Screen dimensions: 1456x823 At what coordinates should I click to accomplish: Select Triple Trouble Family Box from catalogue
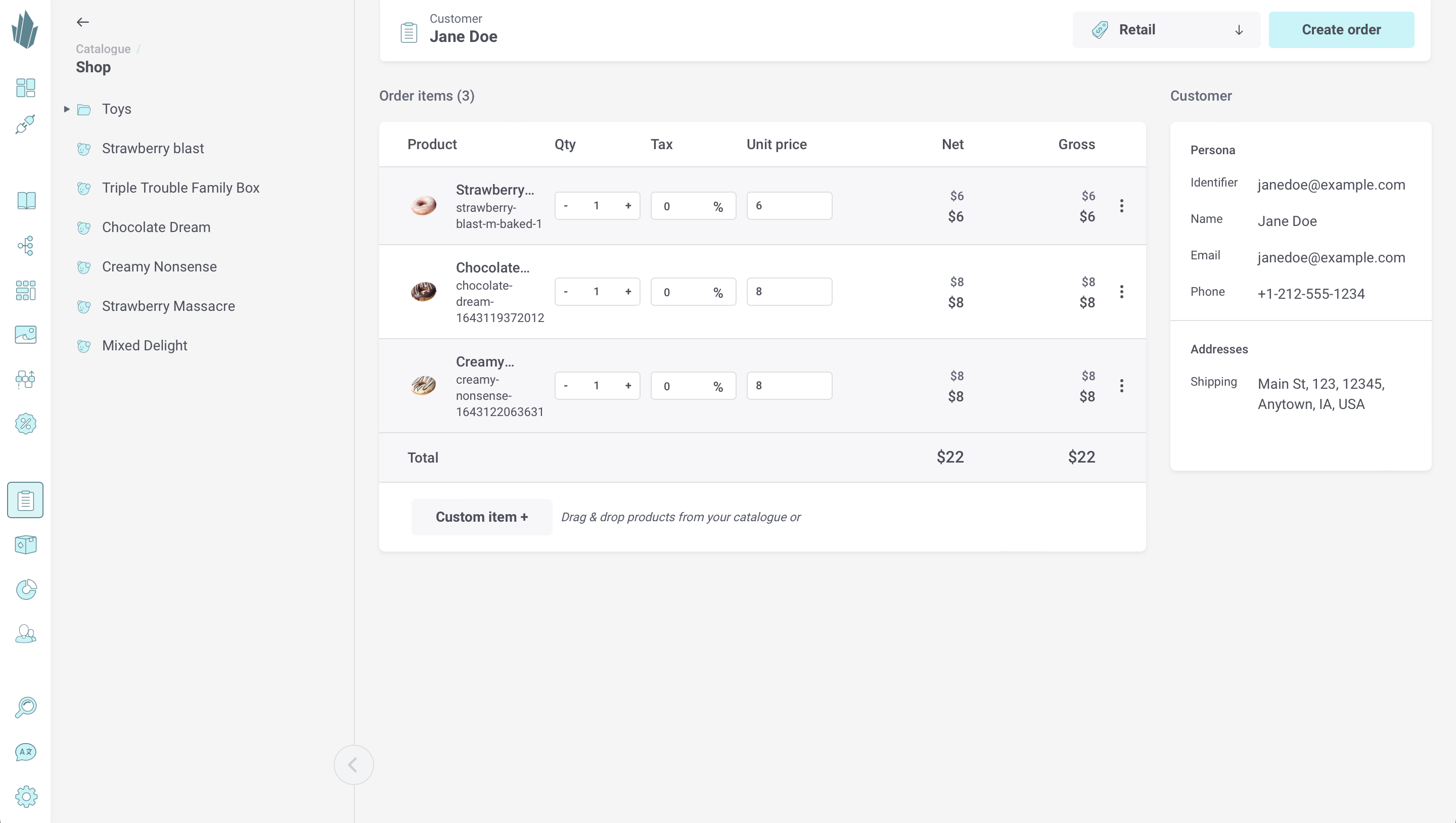pos(181,188)
